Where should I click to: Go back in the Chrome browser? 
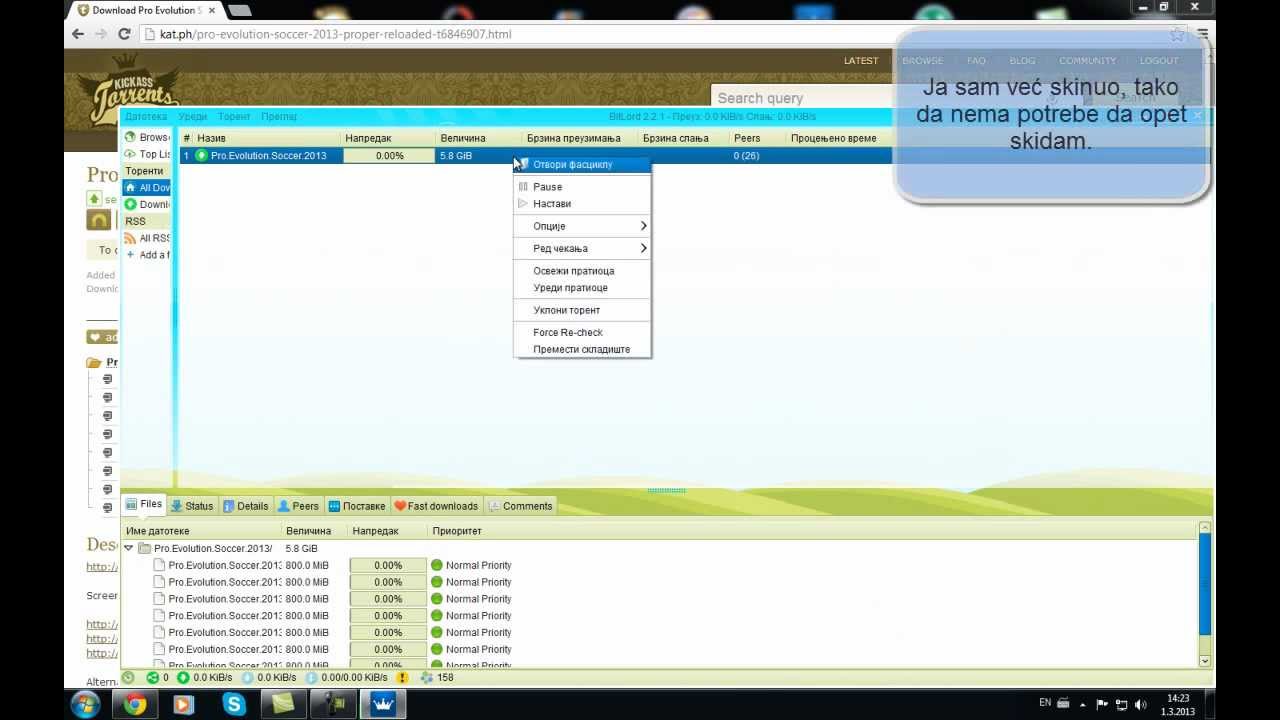tap(78, 34)
